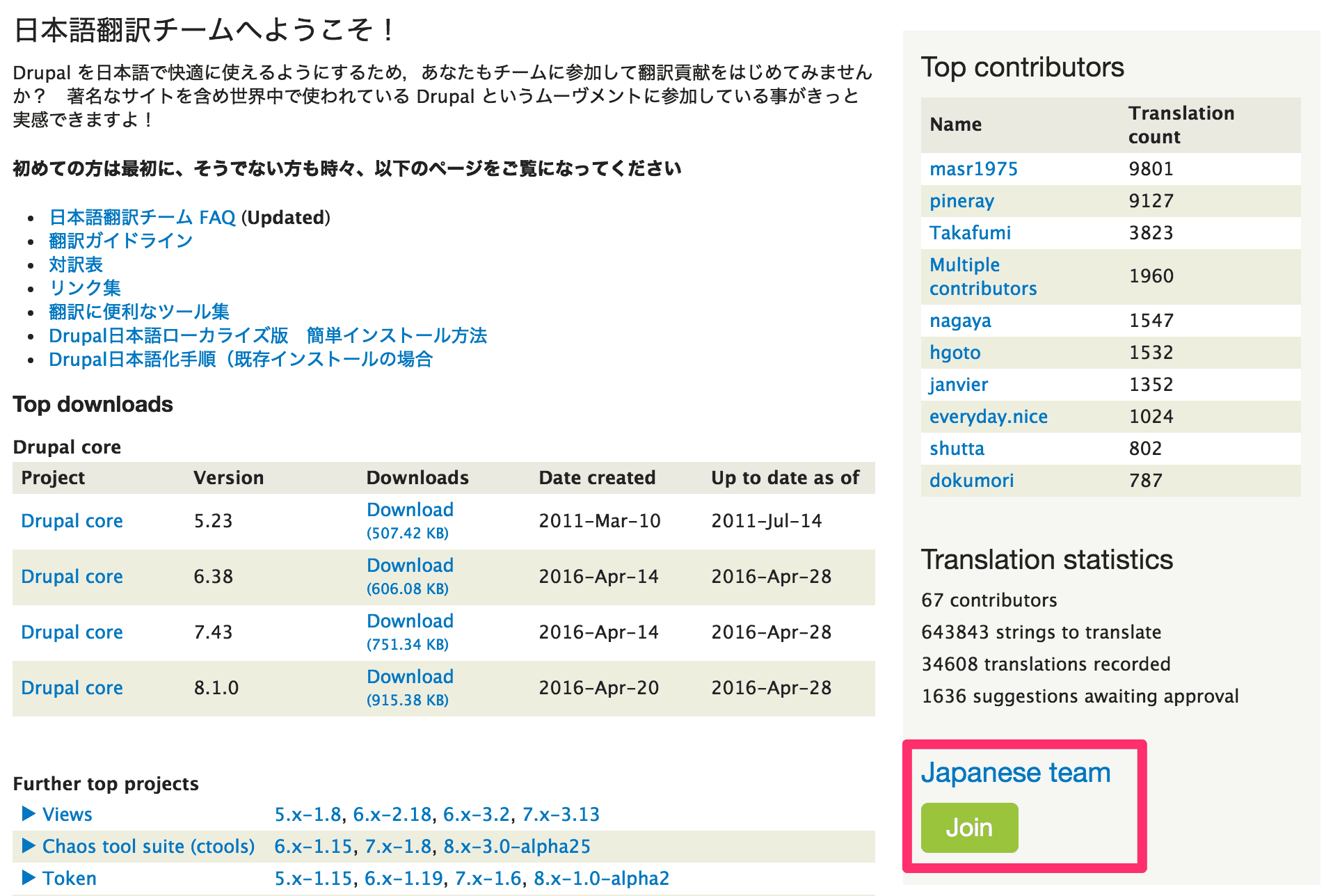1333x896 pixels.
Task: Download the 507.42 KB Drupal core file
Action: 410,520
